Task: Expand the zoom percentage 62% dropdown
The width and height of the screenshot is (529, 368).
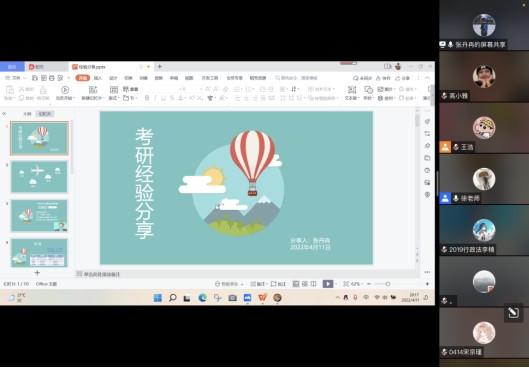Action: pos(358,284)
